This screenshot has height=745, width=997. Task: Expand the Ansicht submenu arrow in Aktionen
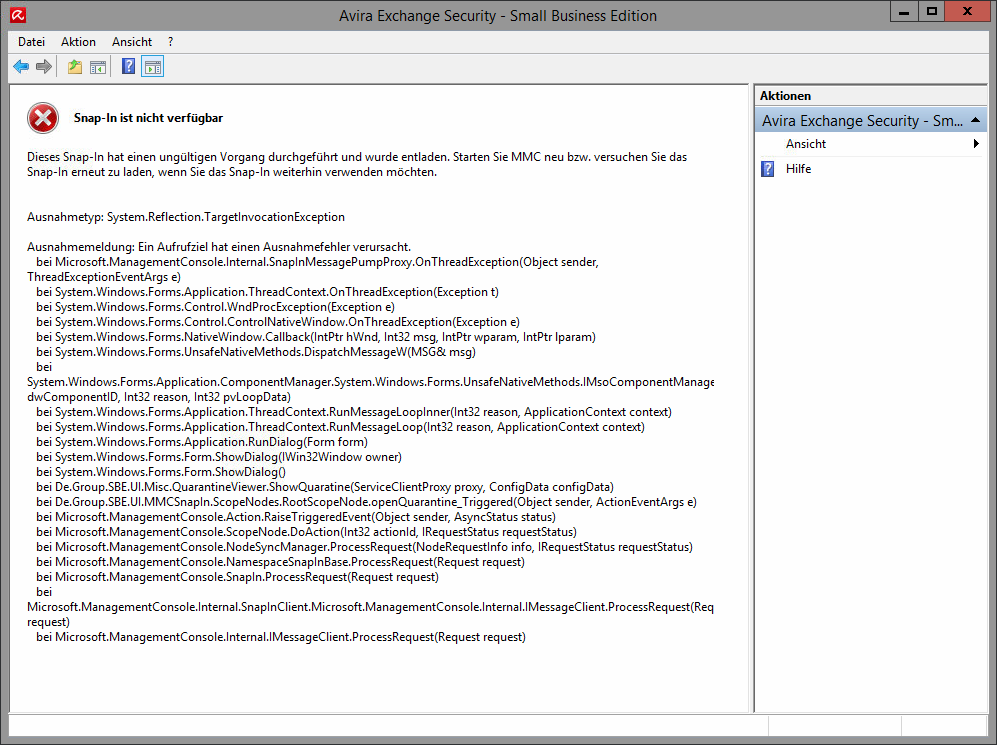coord(976,144)
